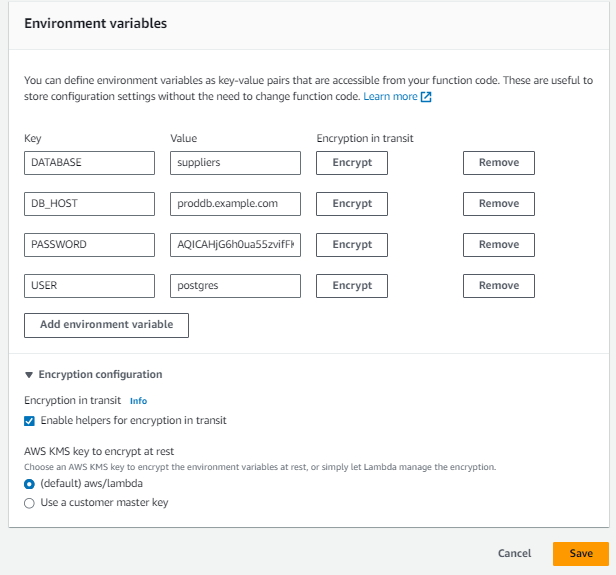616x575 pixels.
Task: Click the PASSWORD value input field
Action: click(x=235, y=245)
